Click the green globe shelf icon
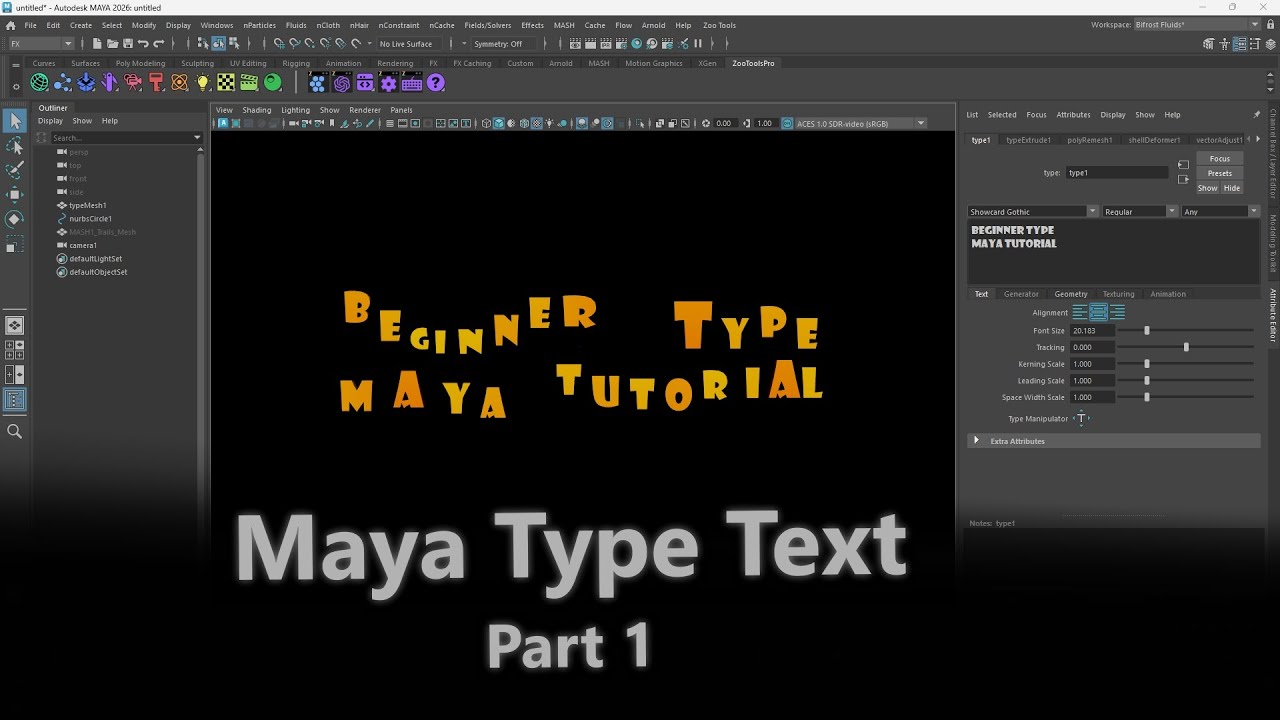The image size is (1280, 720). coord(40,83)
